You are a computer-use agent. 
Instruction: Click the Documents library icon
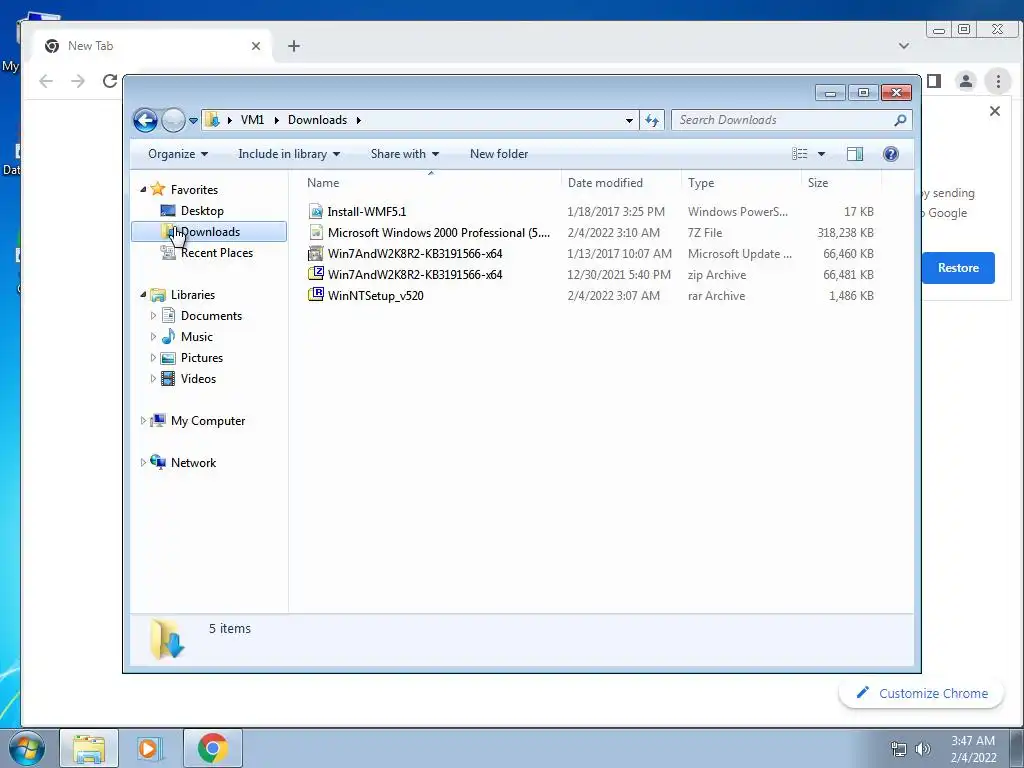168,316
